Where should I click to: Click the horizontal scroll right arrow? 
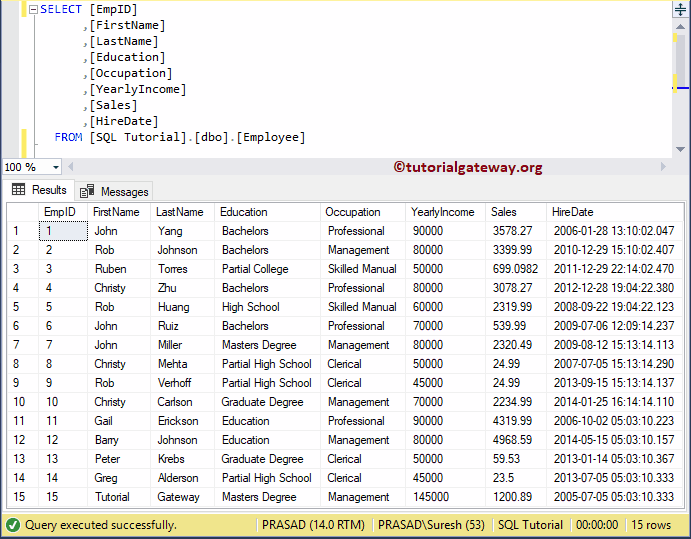point(663,167)
